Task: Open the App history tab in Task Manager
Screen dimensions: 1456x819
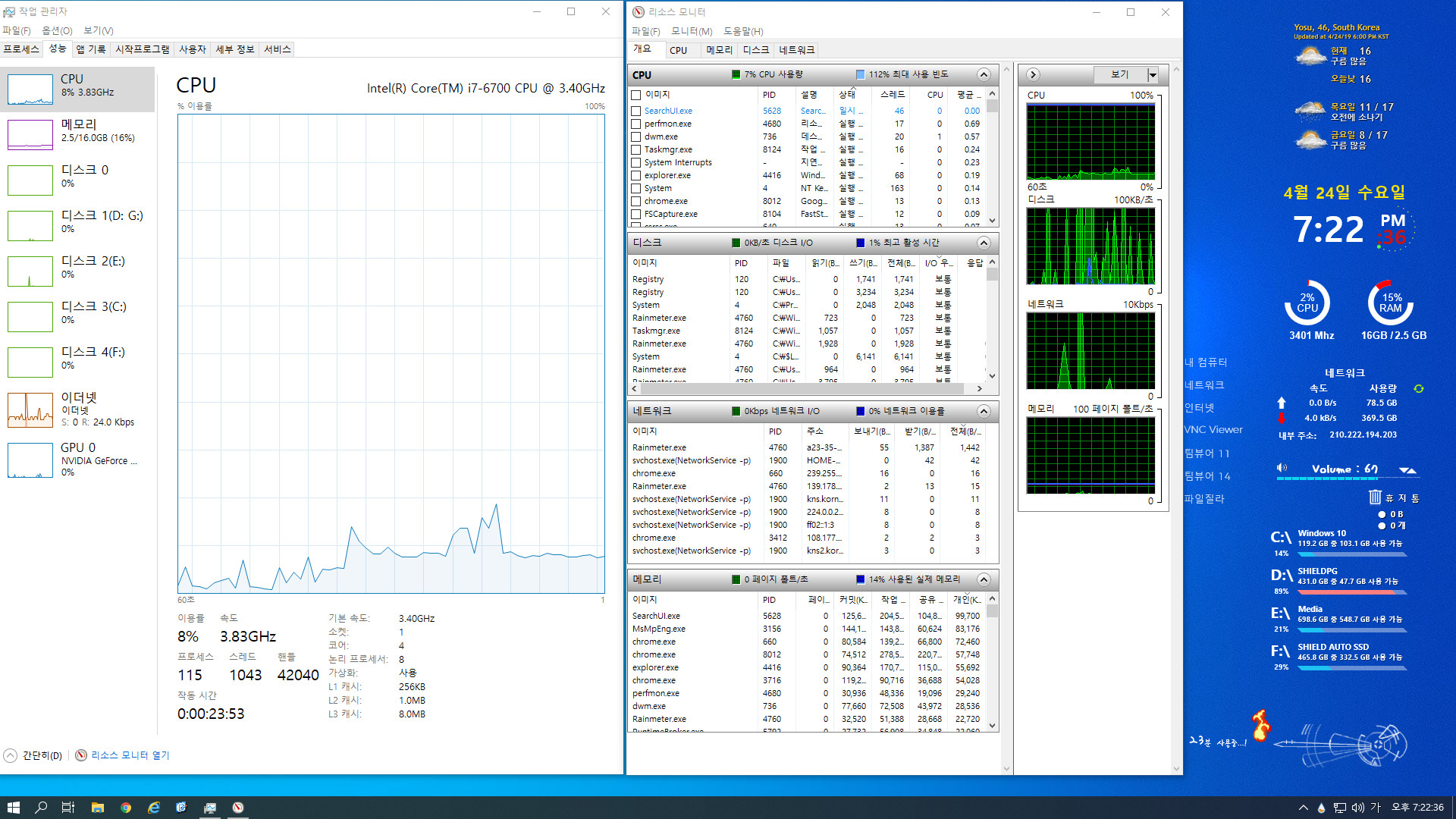Action: [x=91, y=49]
